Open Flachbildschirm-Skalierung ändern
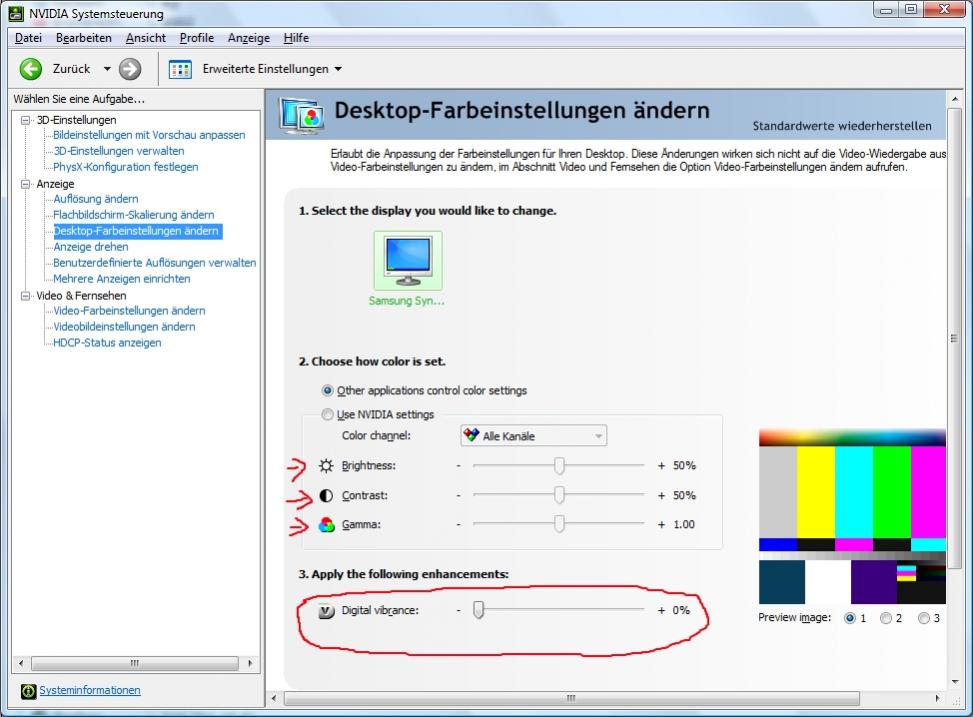 click(133, 215)
